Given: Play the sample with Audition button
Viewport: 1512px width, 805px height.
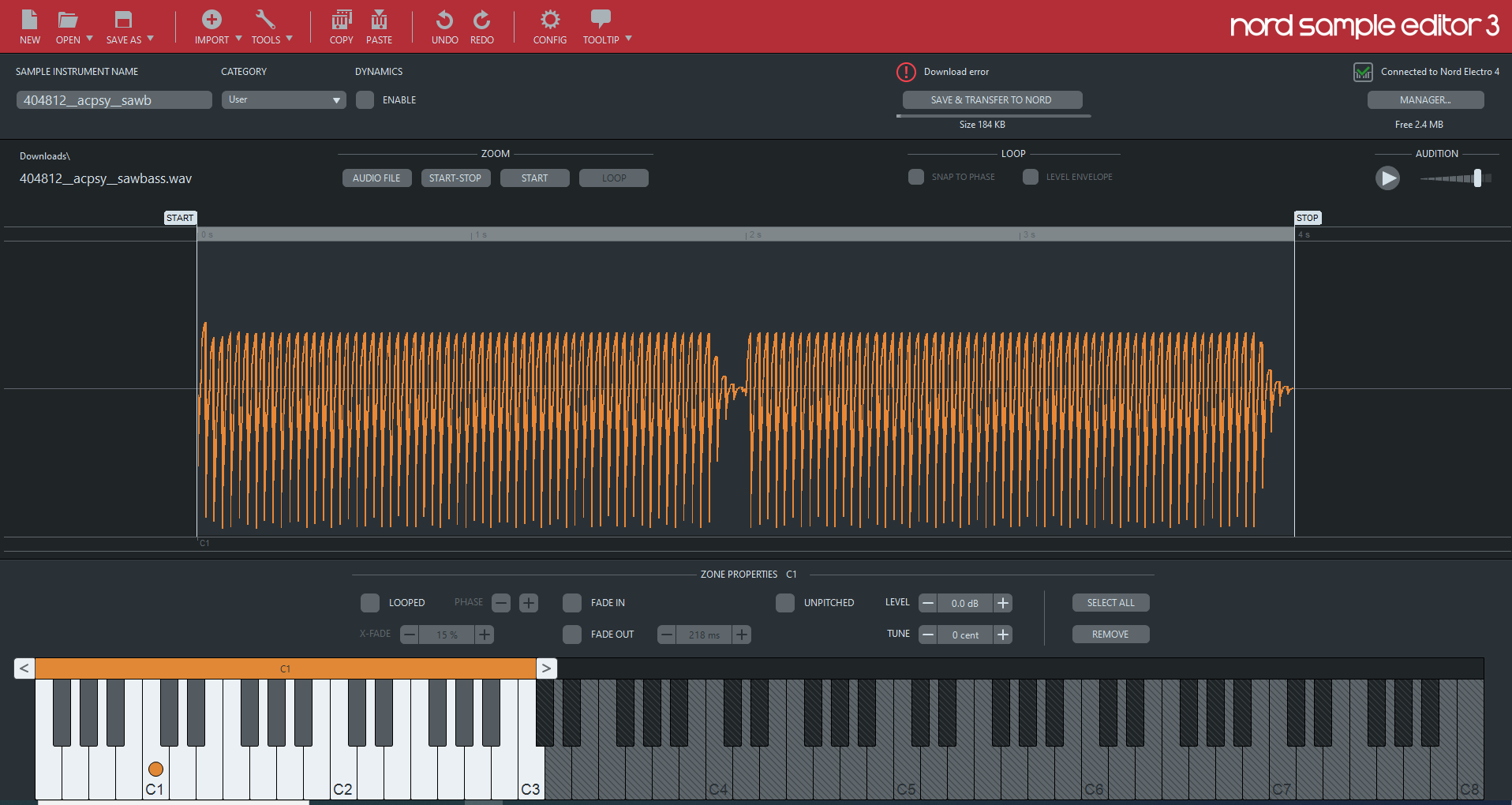Looking at the screenshot, I should pyautogui.click(x=1387, y=178).
